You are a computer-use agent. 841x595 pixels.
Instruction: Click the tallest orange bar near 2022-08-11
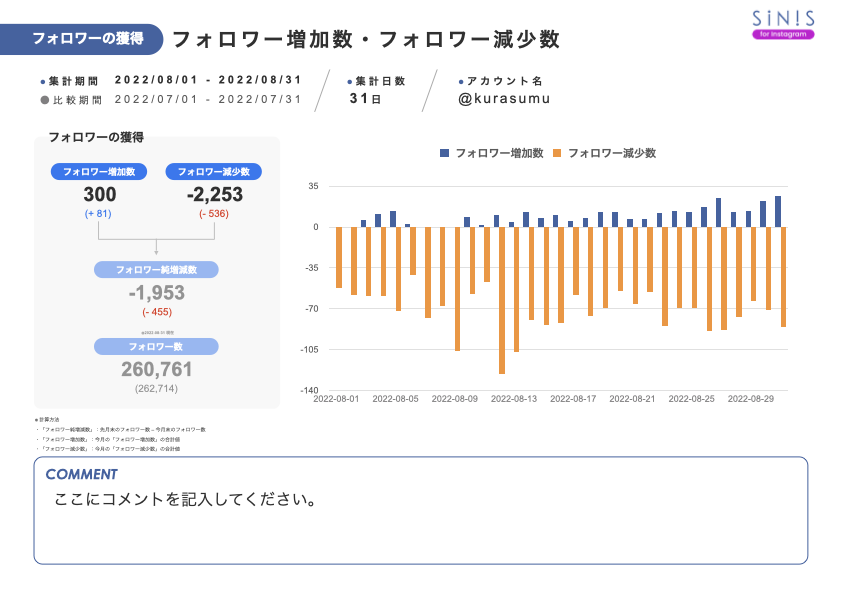coord(500,300)
